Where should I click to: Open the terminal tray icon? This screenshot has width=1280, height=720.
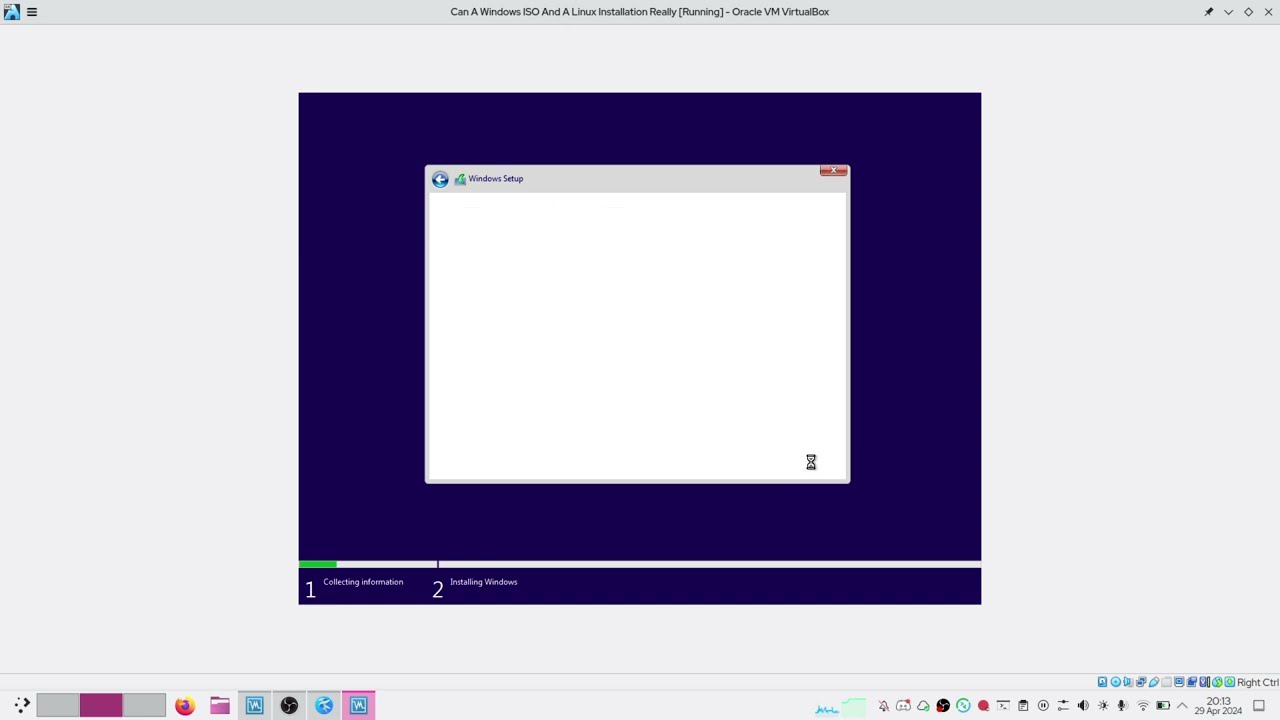coord(1003,706)
